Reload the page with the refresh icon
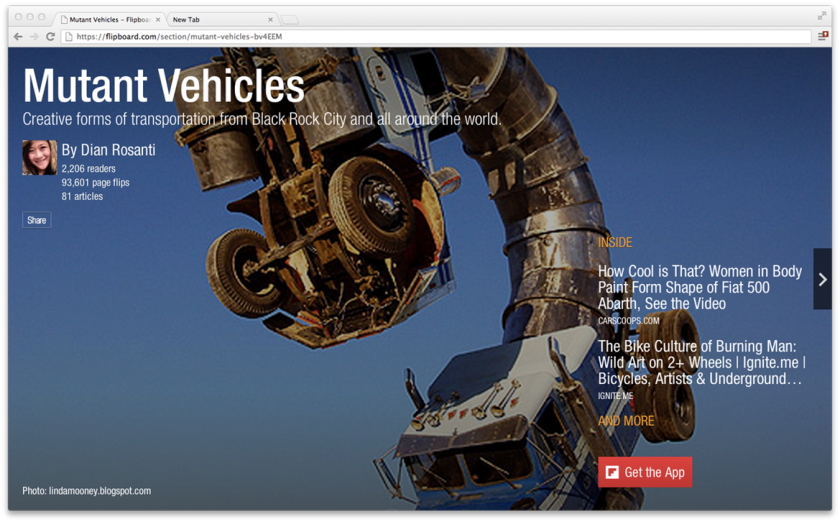 pos(50,36)
